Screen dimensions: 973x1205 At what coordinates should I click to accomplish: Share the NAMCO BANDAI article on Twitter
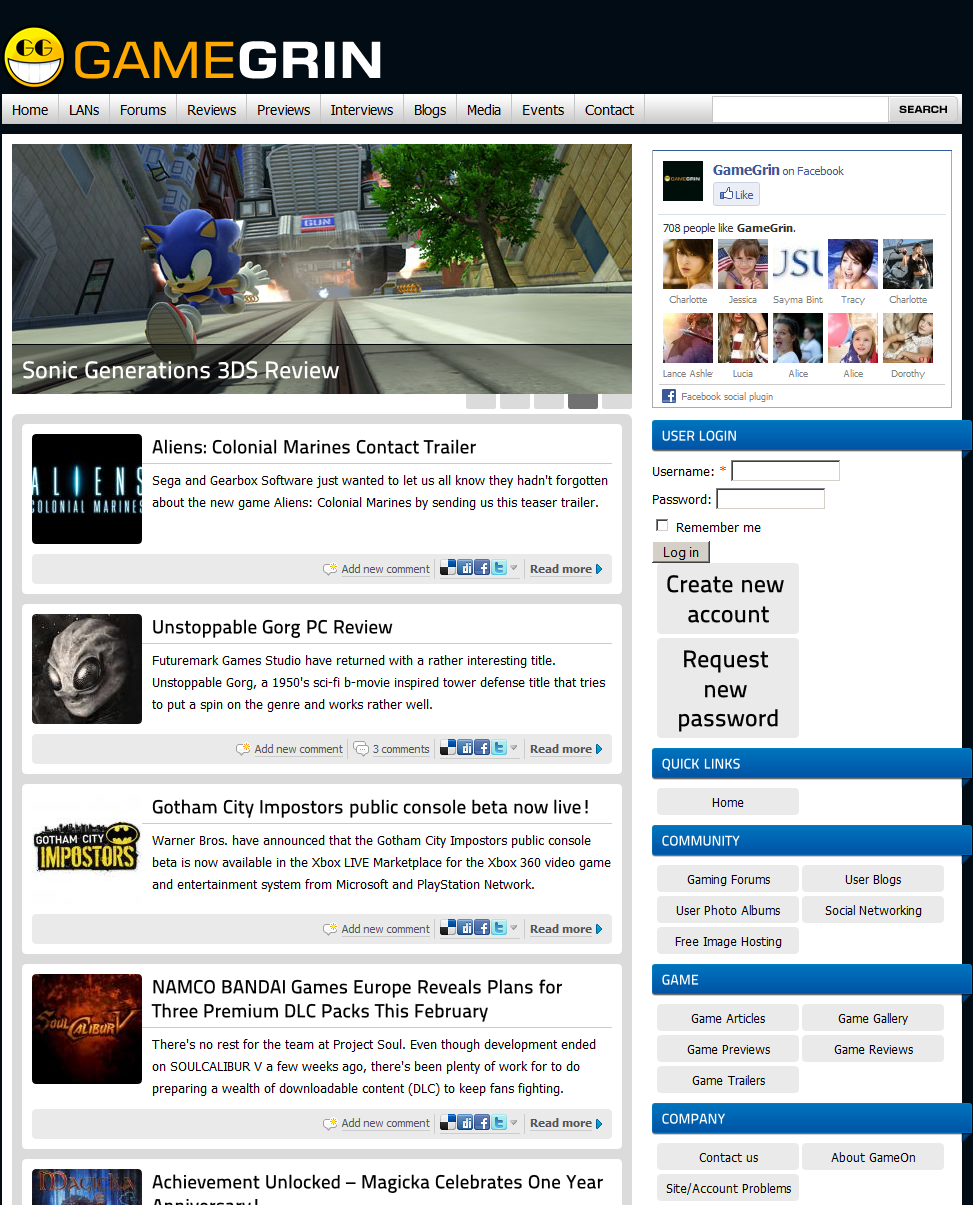[499, 1122]
